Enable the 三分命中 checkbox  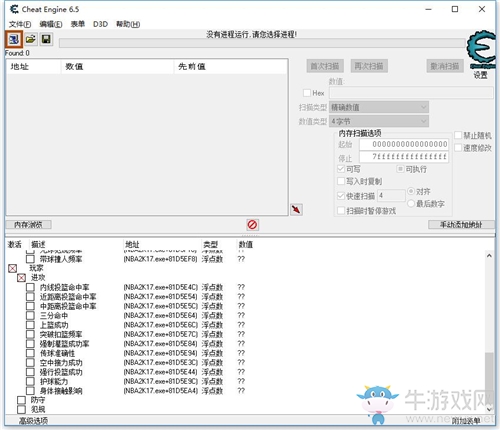[x=30, y=315]
